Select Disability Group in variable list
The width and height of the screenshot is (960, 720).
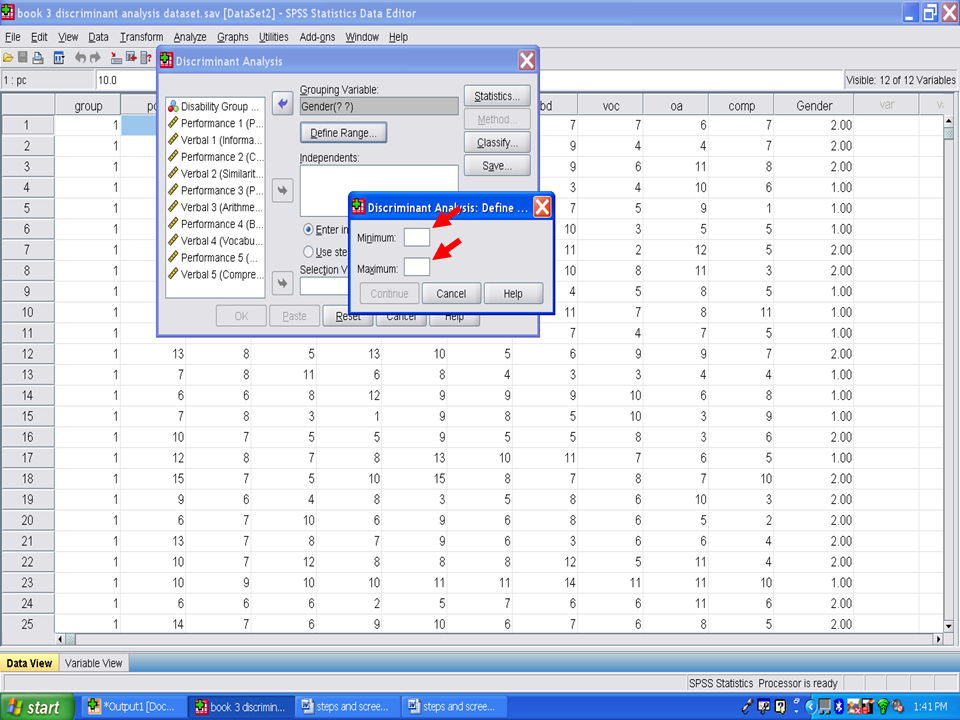pyautogui.click(x=215, y=106)
